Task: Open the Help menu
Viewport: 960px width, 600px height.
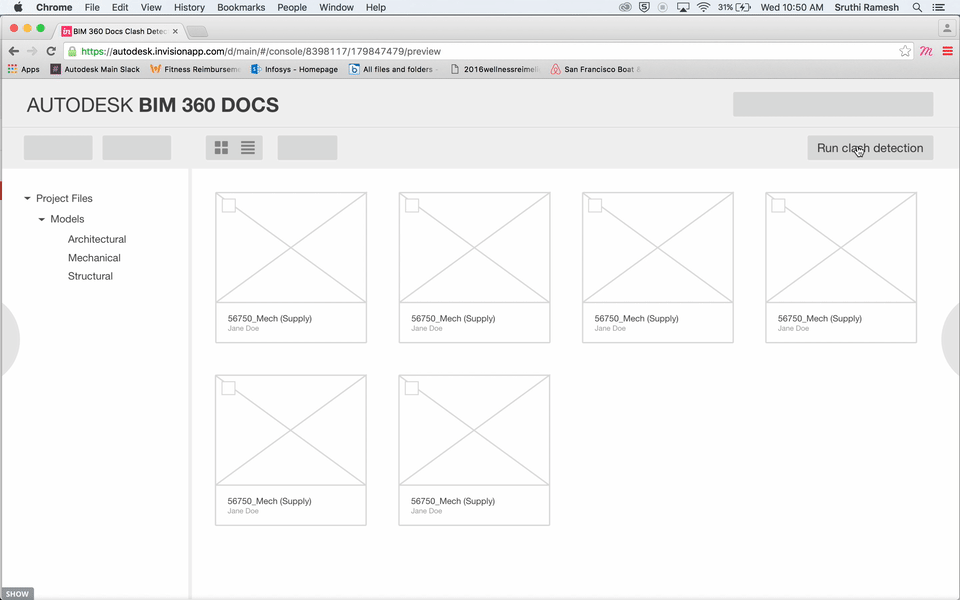Action: click(x=376, y=7)
